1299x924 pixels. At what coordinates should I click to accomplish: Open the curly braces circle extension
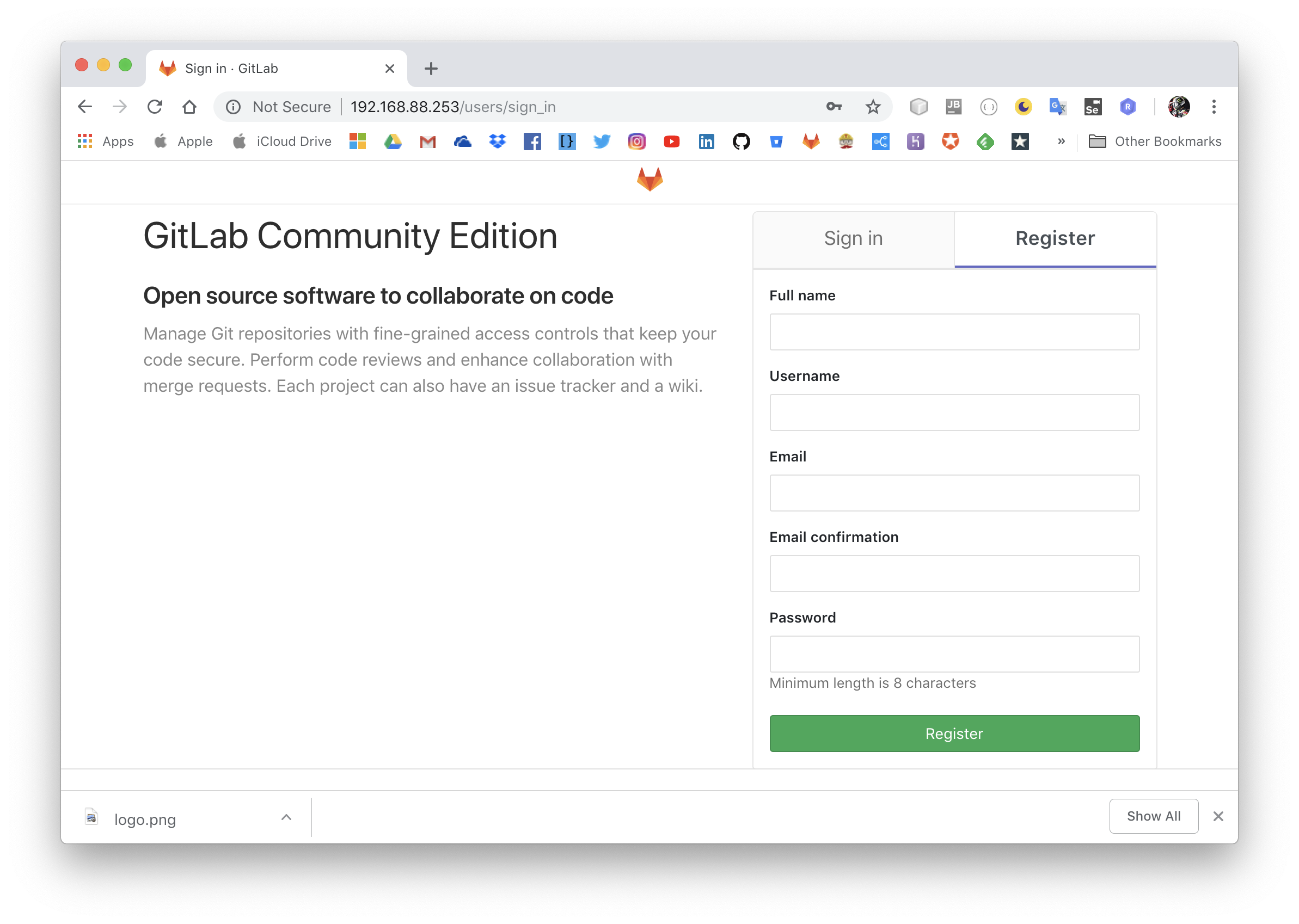point(988,107)
